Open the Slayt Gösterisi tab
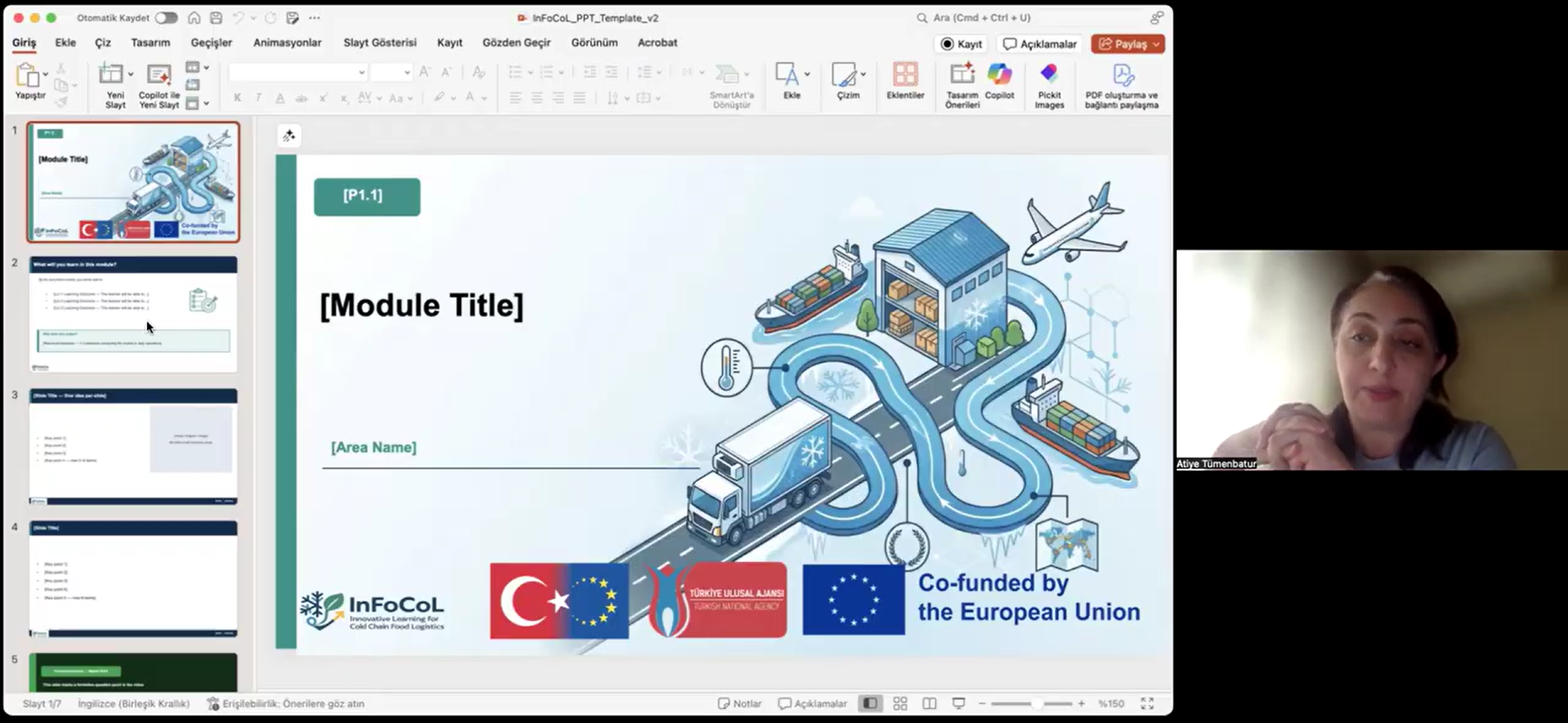This screenshot has height=723, width=1568. (379, 42)
